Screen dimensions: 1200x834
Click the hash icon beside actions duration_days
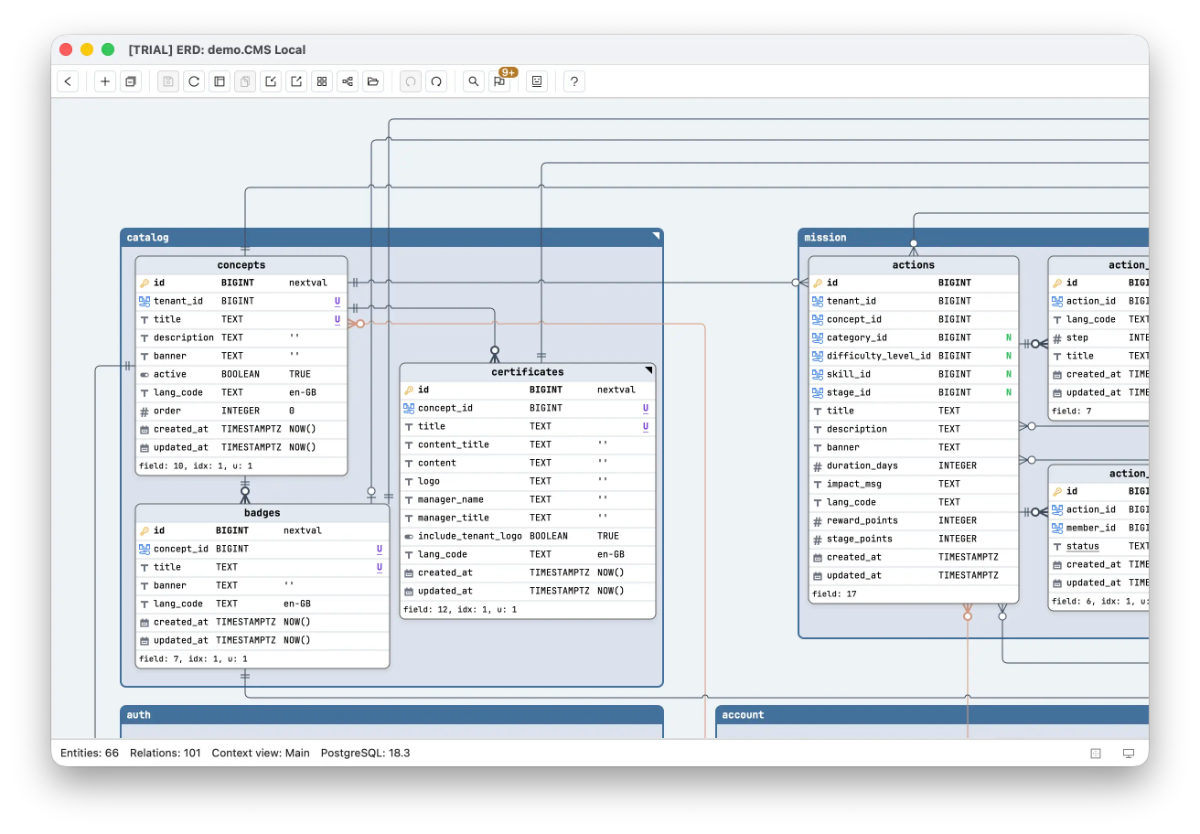[x=818, y=466]
